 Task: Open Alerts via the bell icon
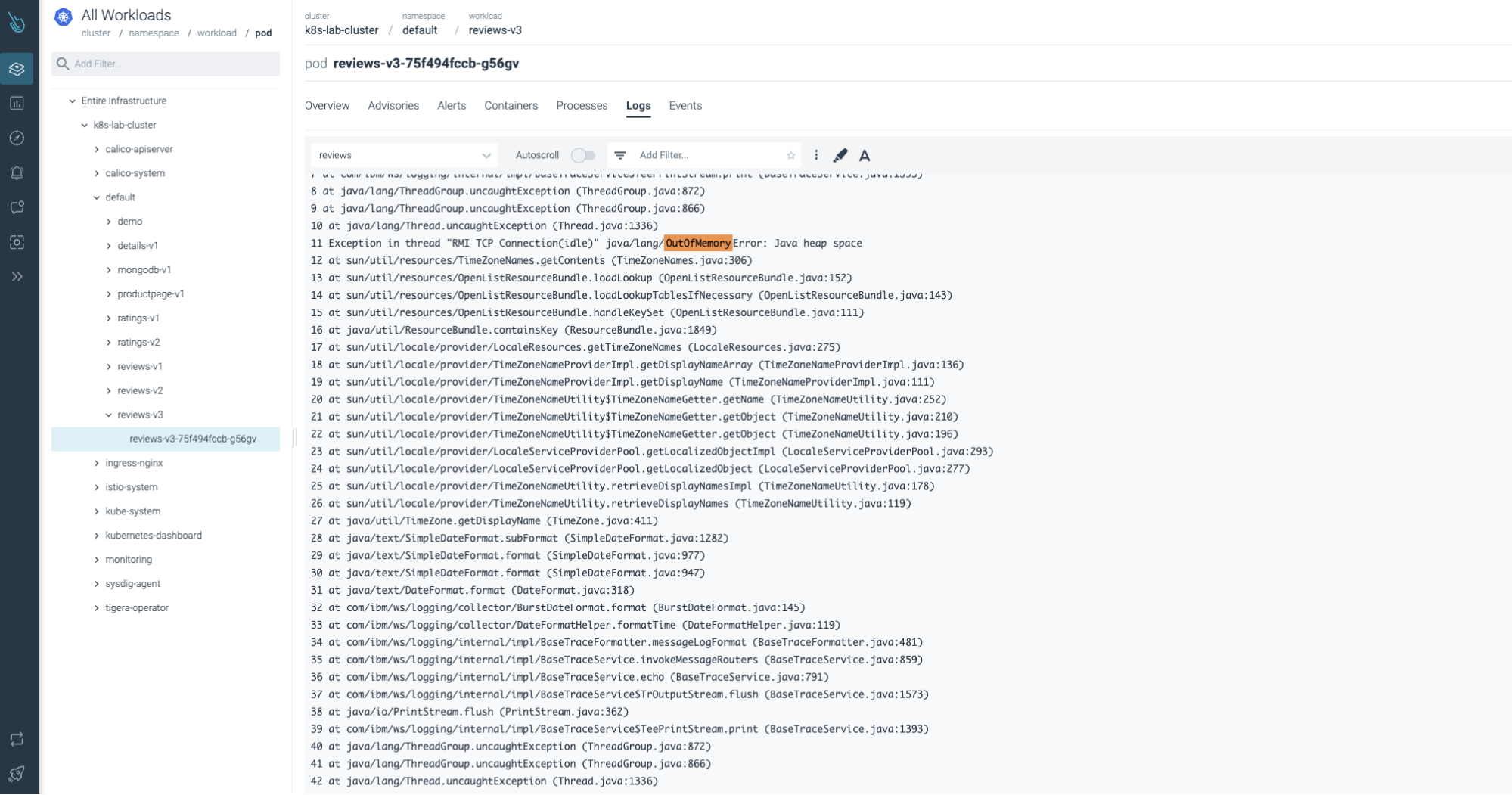(x=17, y=172)
